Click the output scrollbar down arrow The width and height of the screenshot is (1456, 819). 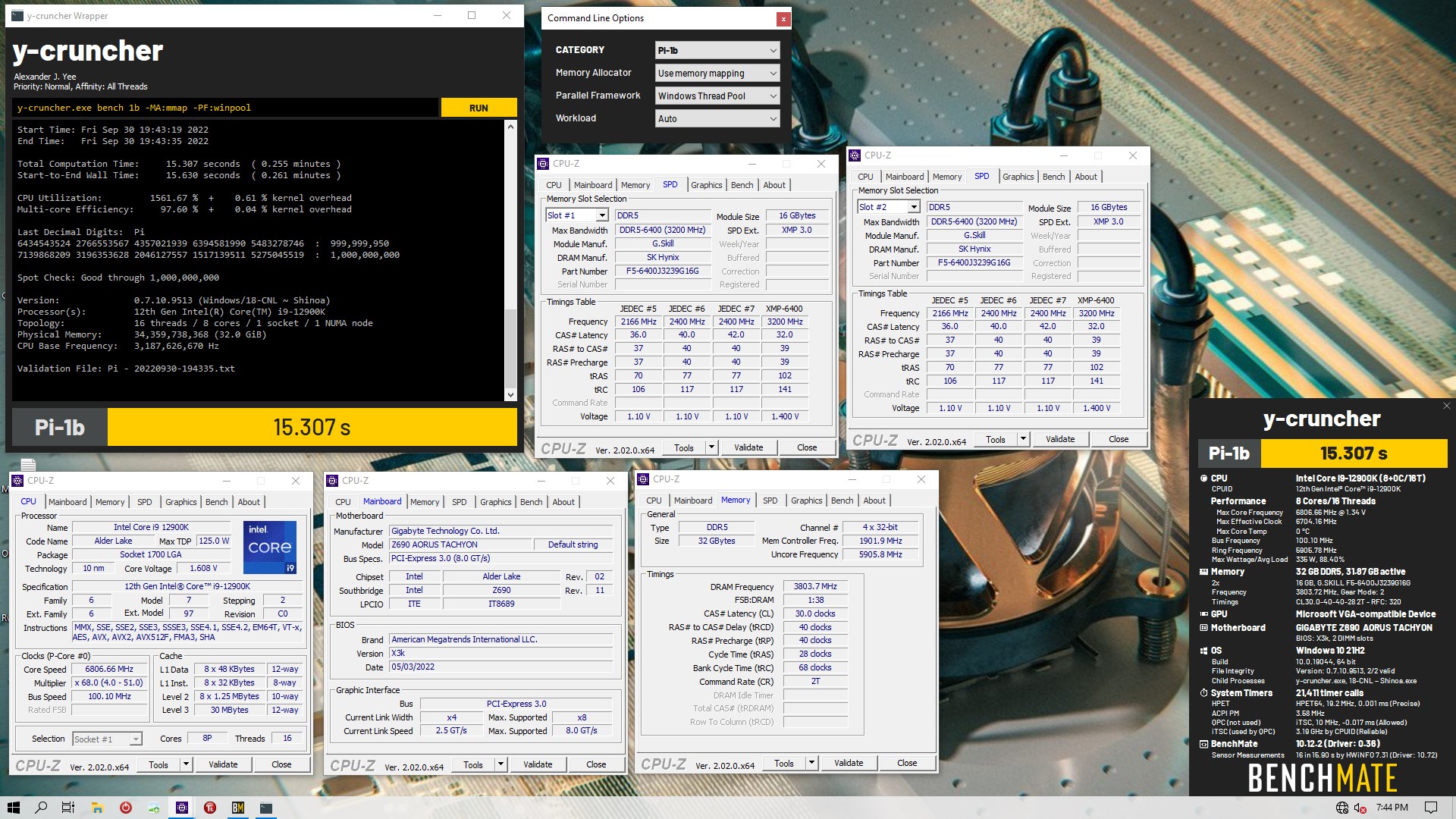tap(510, 394)
